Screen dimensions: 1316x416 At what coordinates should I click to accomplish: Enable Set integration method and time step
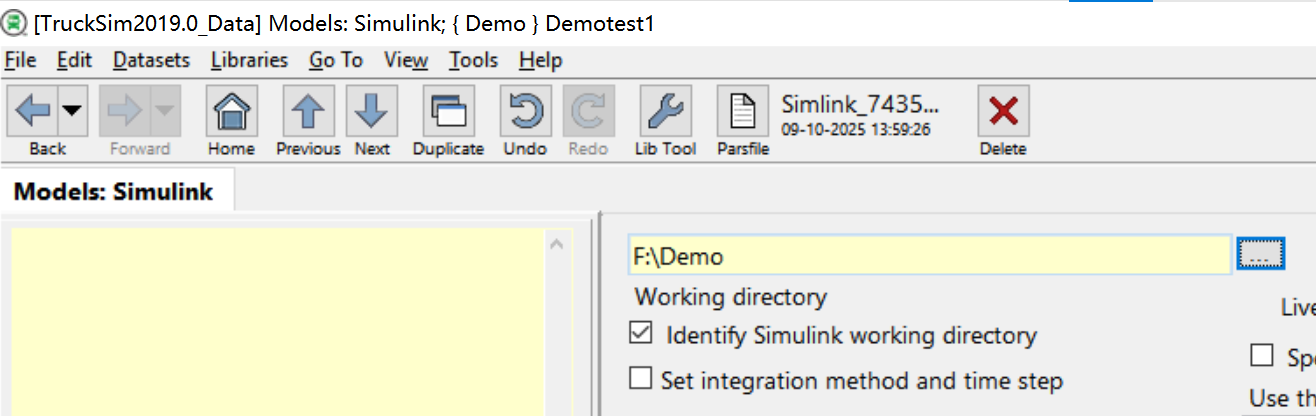640,379
